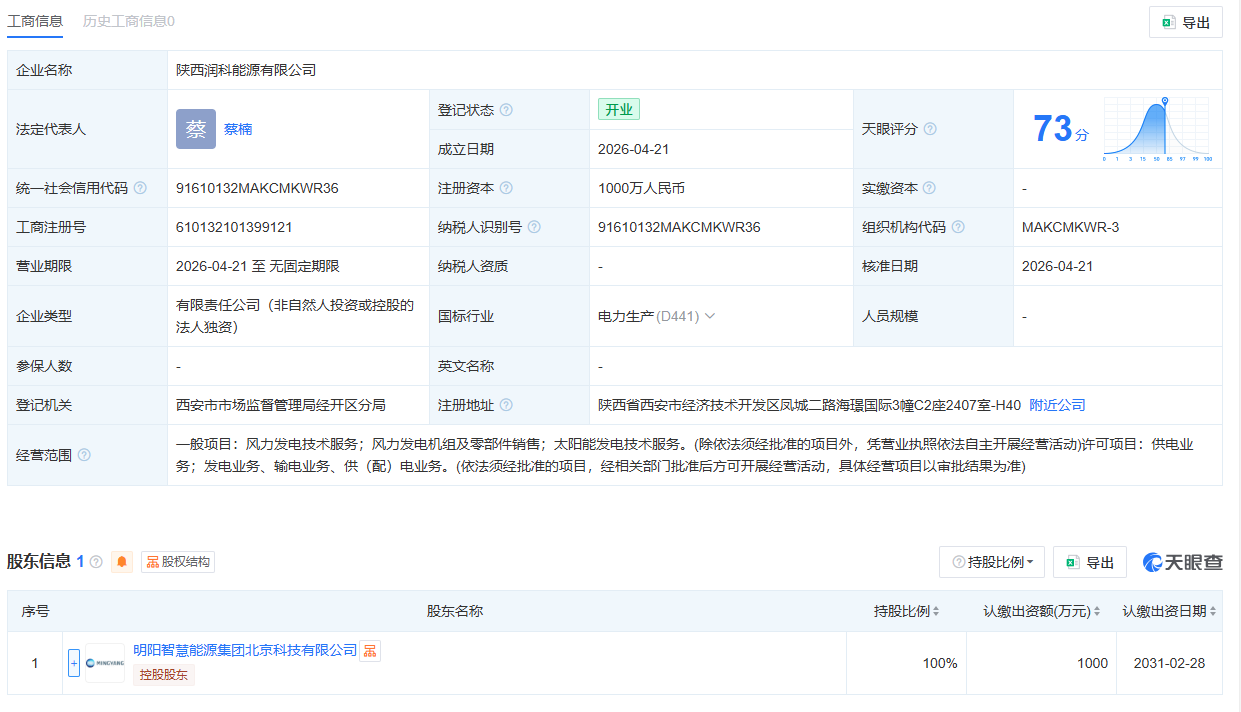This screenshot has height=712, width=1241.
Task: Open 明阳智慧能源集团北京科技有限公司 link
Action: pyautogui.click(x=245, y=650)
